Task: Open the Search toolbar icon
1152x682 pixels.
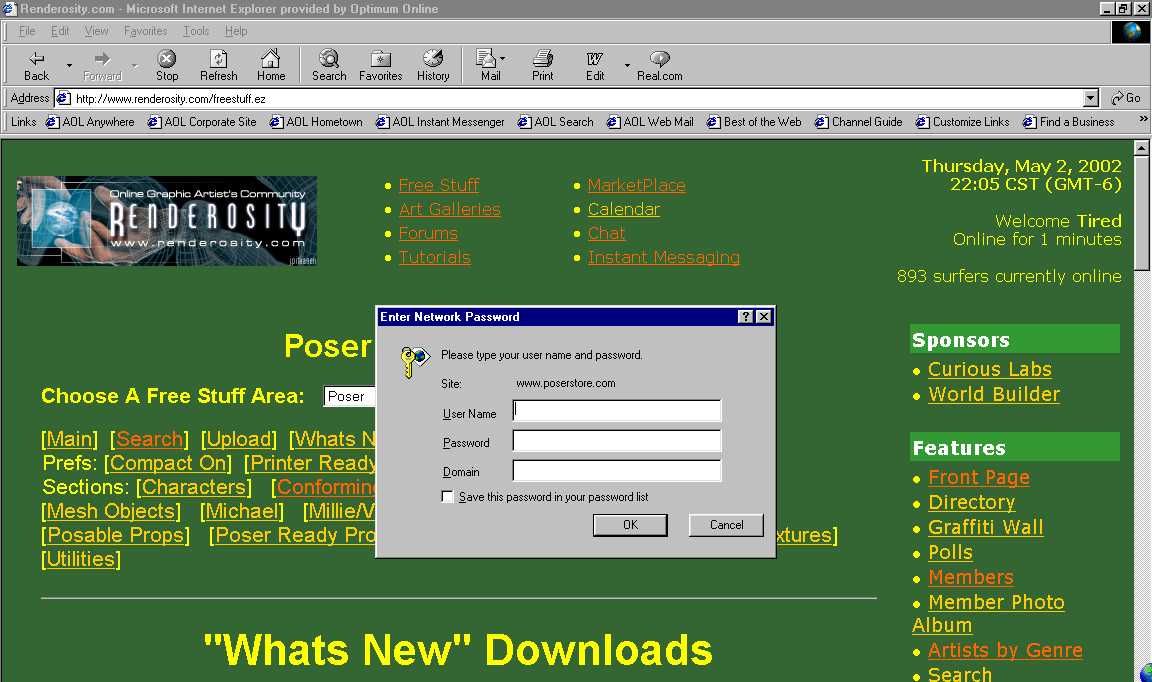Action: (329, 59)
